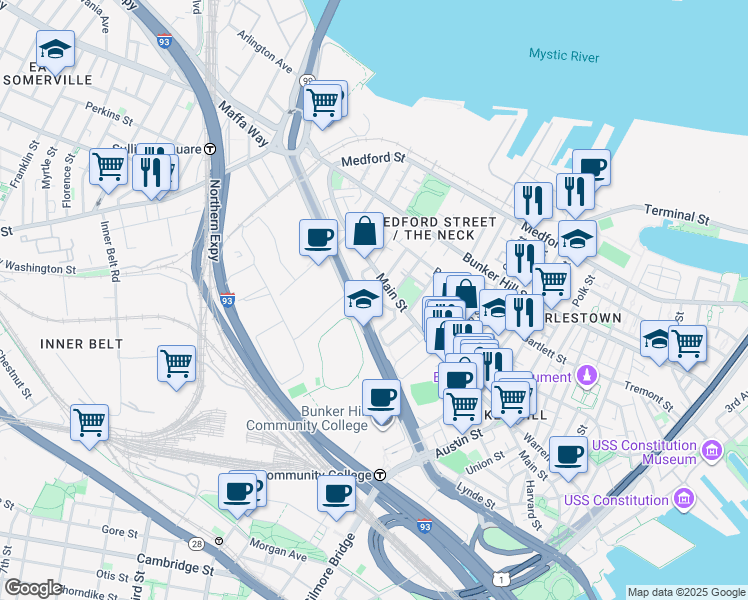Click the Morgan Ave street label
The image size is (748, 600).
click(278, 549)
